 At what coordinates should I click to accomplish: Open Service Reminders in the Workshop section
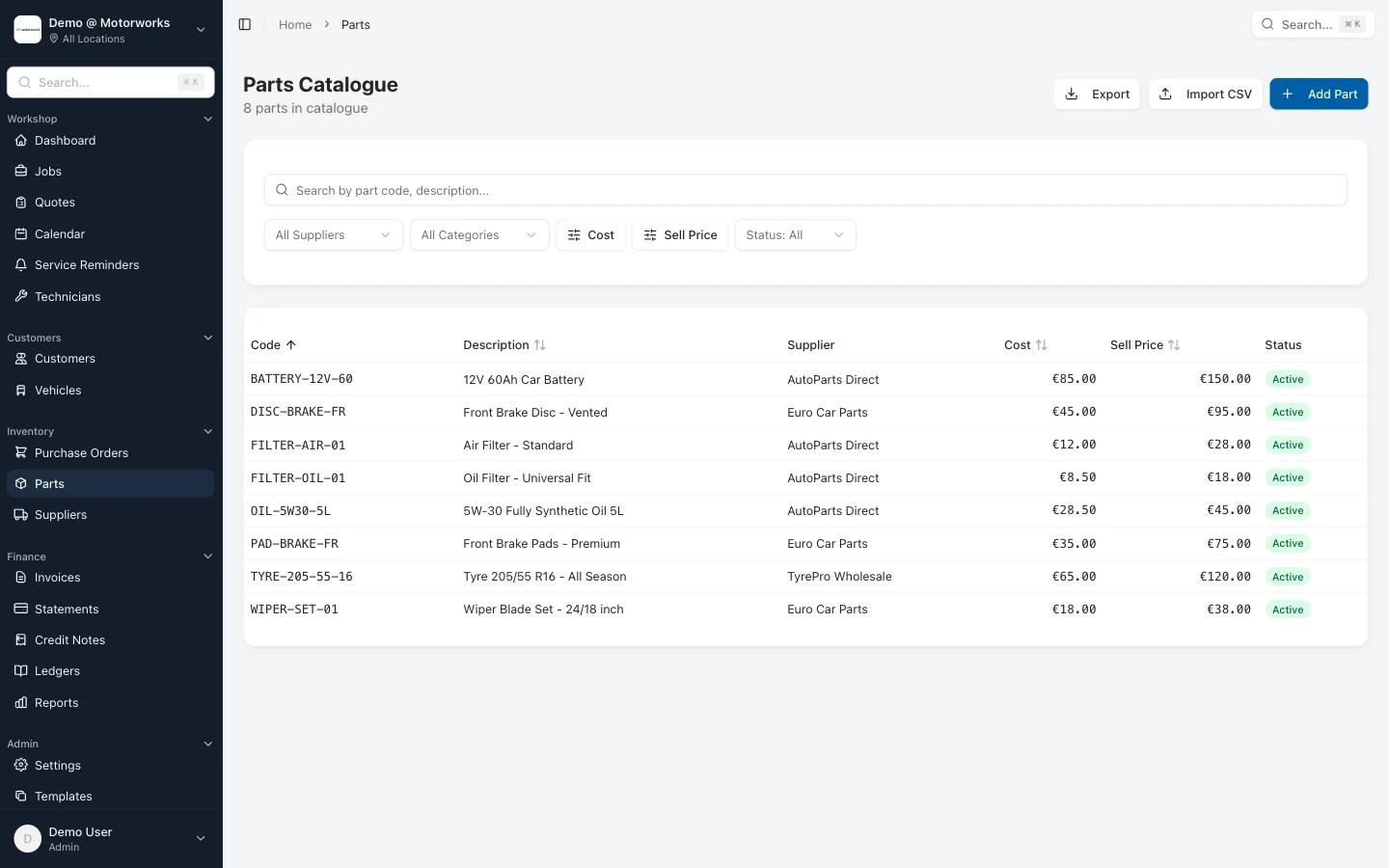coord(86,264)
